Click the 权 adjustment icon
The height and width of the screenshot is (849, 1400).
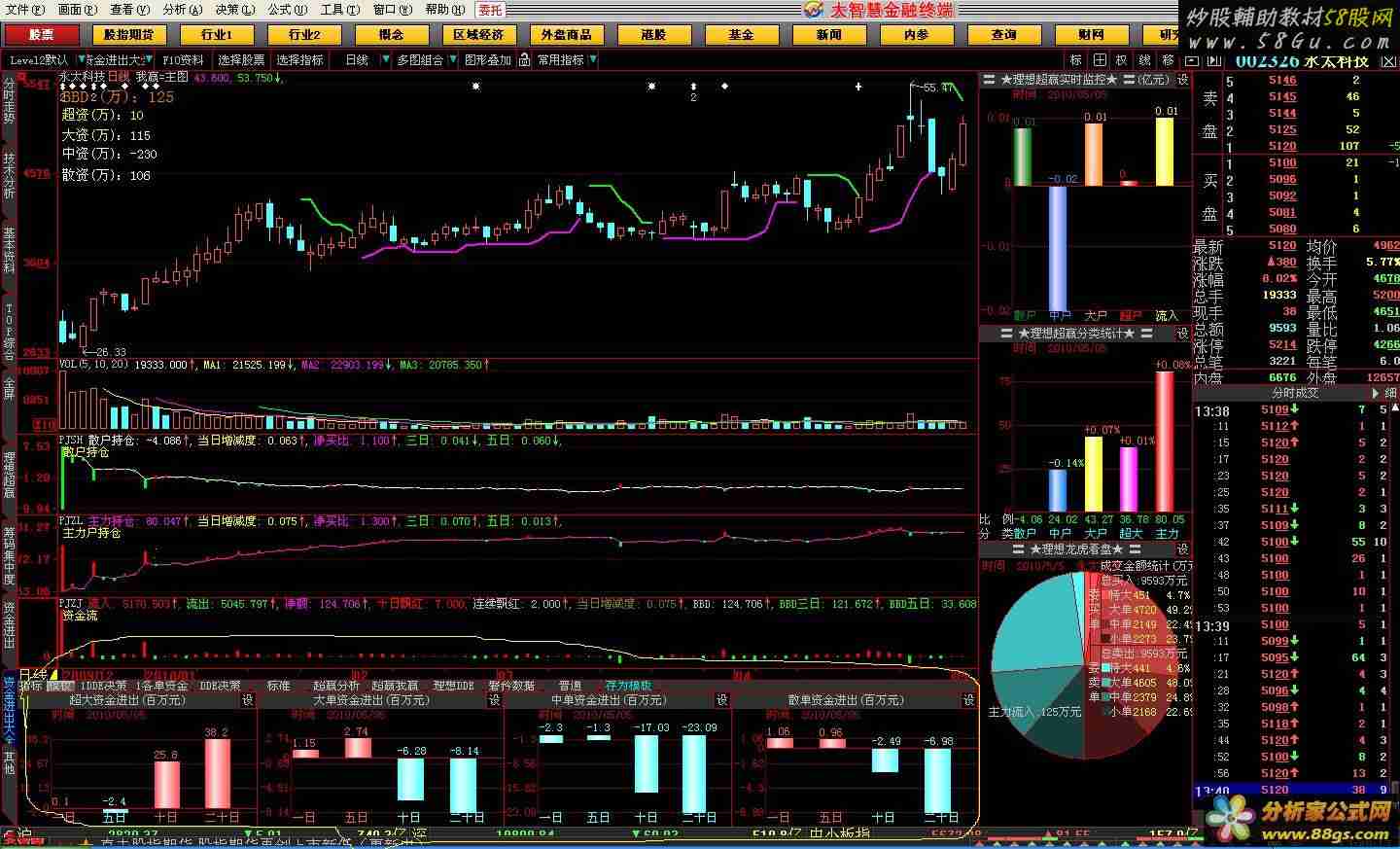point(1121,60)
